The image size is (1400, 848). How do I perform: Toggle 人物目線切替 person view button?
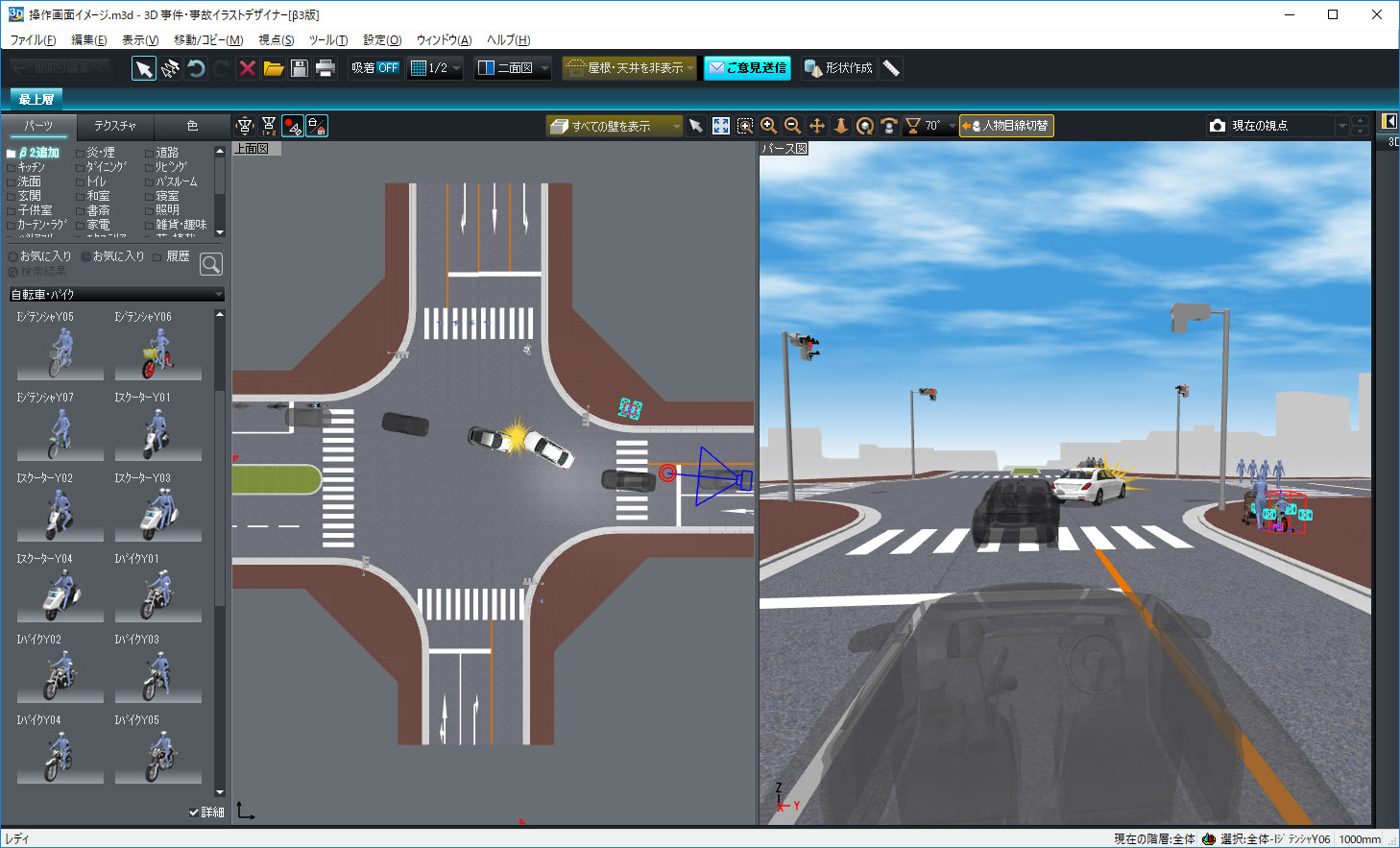pos(1006,126)
